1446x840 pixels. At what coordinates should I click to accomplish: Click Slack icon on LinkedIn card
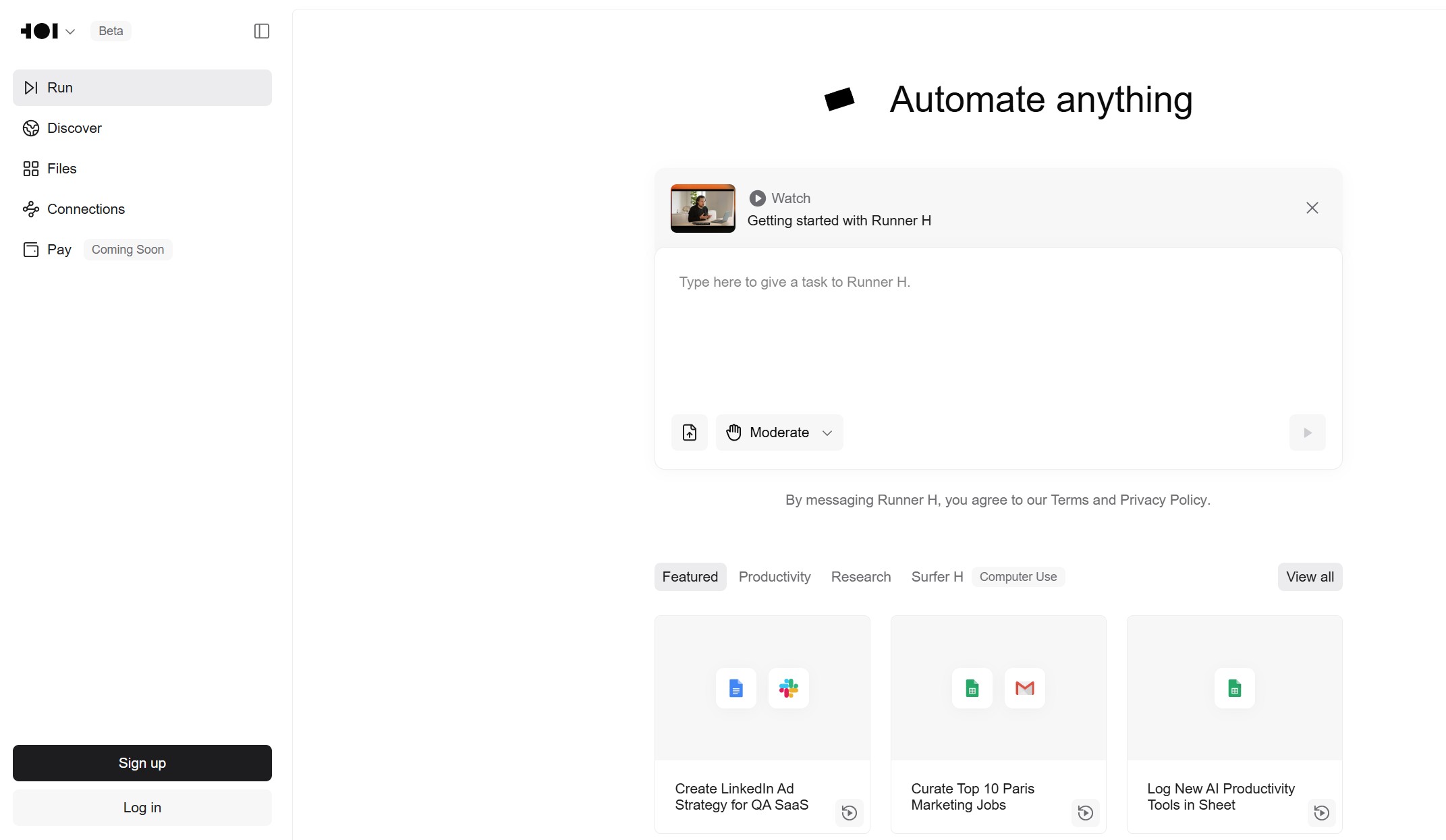(x=789, y=688)
